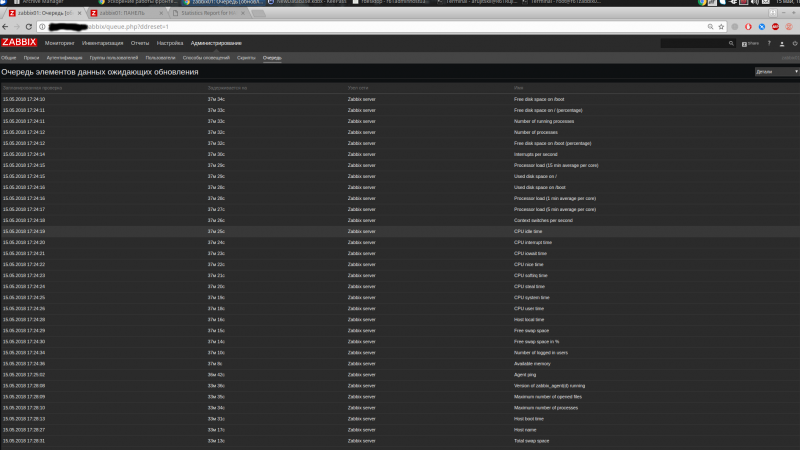This screenshot has width=800, height=450.
Task: Log out using the power icon
Action: (795, 44)
